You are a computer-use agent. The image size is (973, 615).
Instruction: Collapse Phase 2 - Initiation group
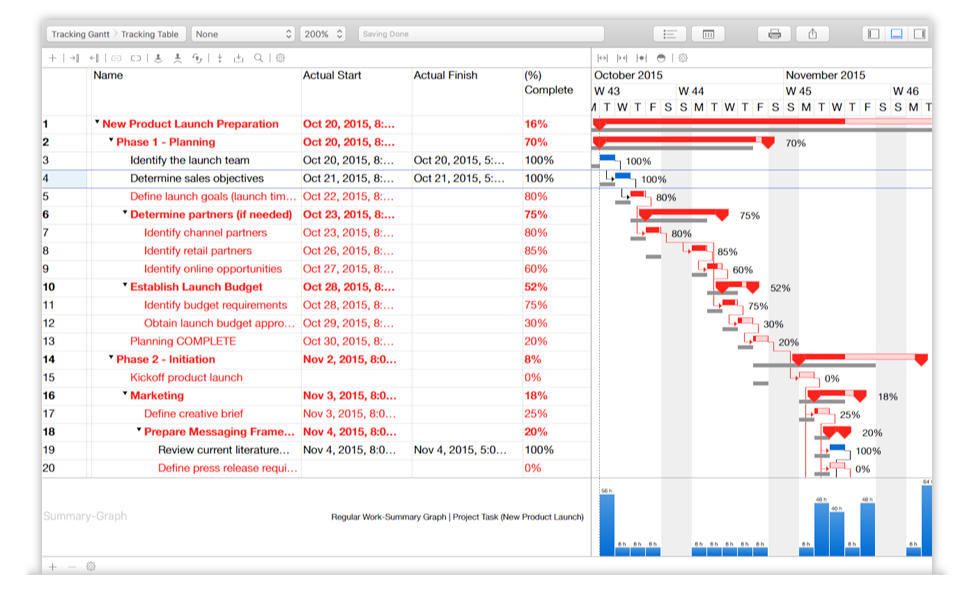[111, 357]
